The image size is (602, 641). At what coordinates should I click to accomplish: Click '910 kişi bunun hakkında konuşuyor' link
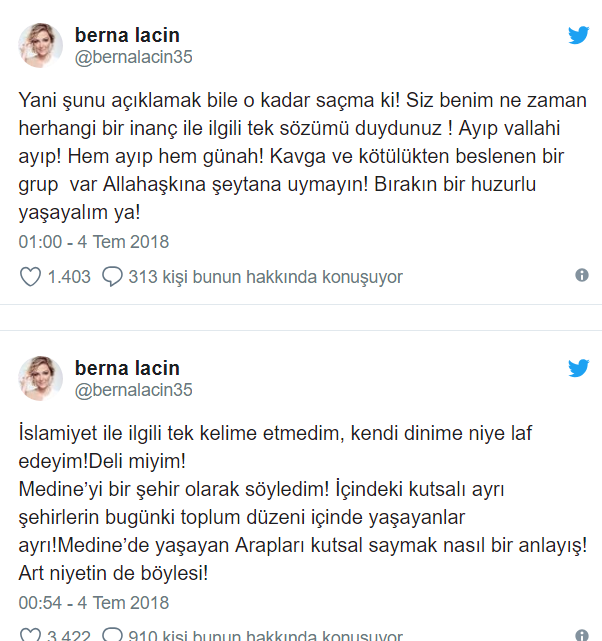266,635
